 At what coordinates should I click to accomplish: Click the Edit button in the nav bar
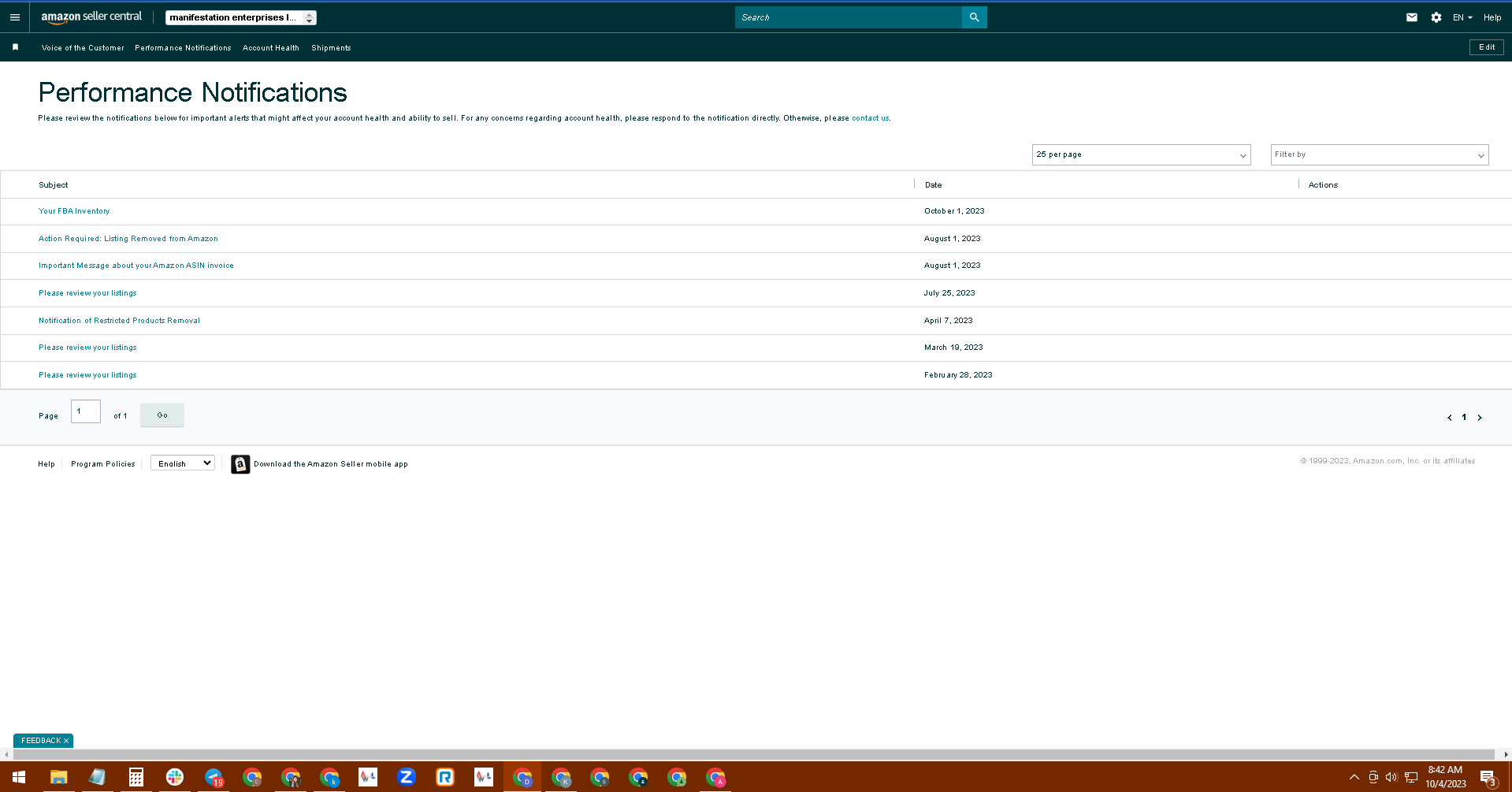pyautogui.click(x=1487, y=47)
